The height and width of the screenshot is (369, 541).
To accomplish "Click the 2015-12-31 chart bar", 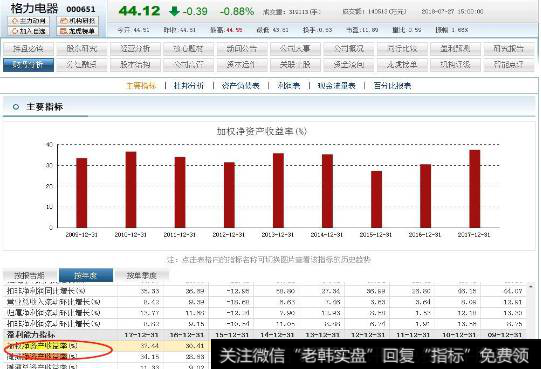I will click(x=376, y=199).
